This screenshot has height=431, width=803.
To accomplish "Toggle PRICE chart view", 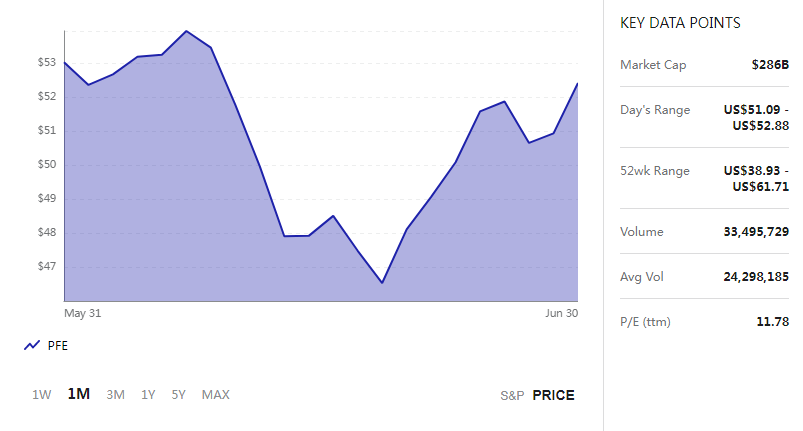I will click(554, 395).
